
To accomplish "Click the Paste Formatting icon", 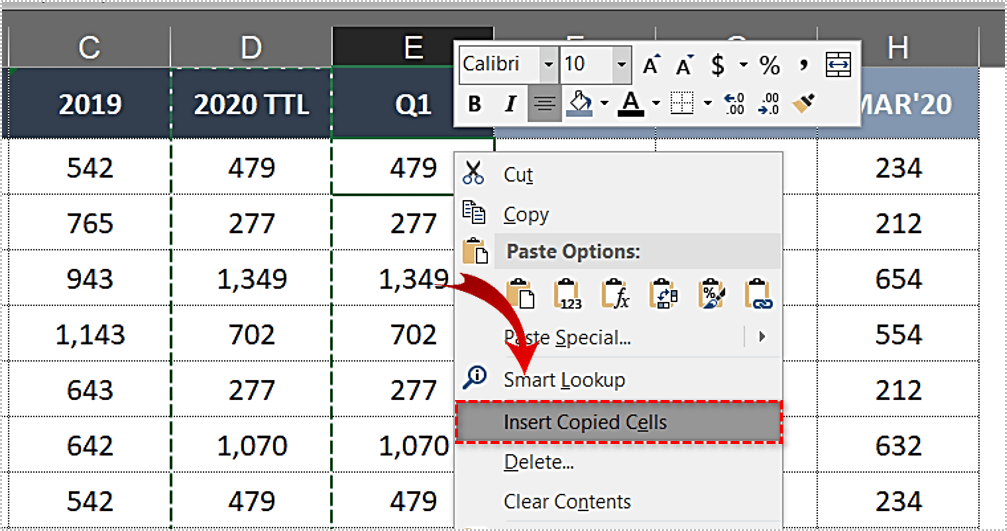I will 711,294.
